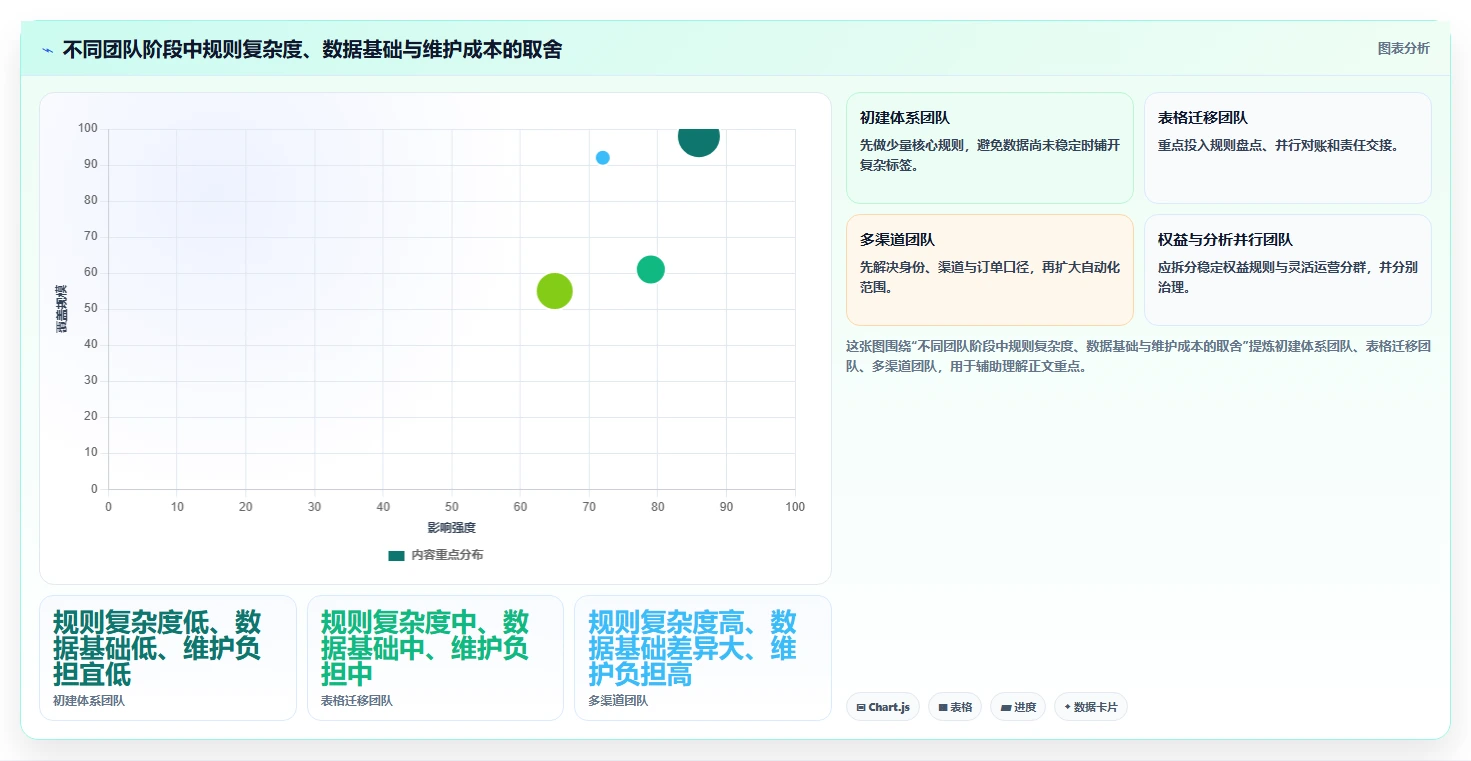This screenshot has height=761, width=1471.
Task: Click the 进度 tag chip
Action: click(1017, 707)
